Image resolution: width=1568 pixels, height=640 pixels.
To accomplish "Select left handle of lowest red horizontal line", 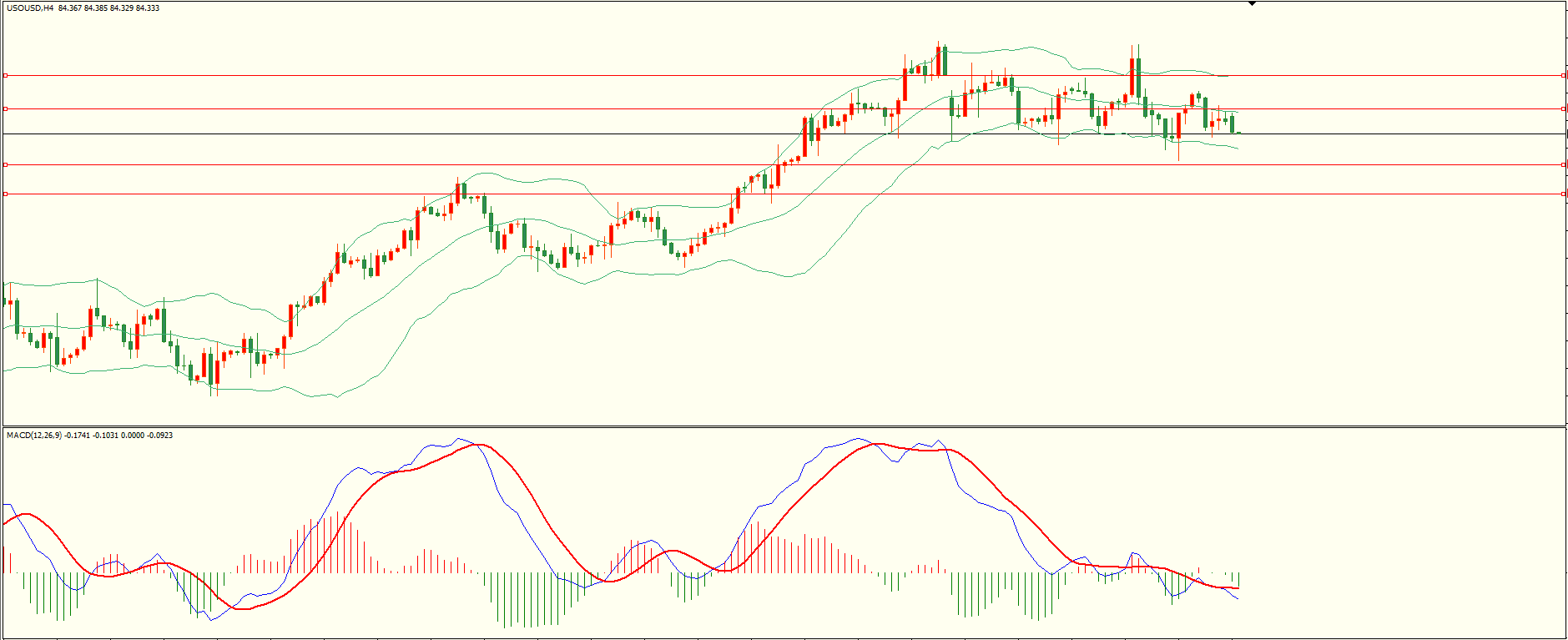I will (5, 194).
